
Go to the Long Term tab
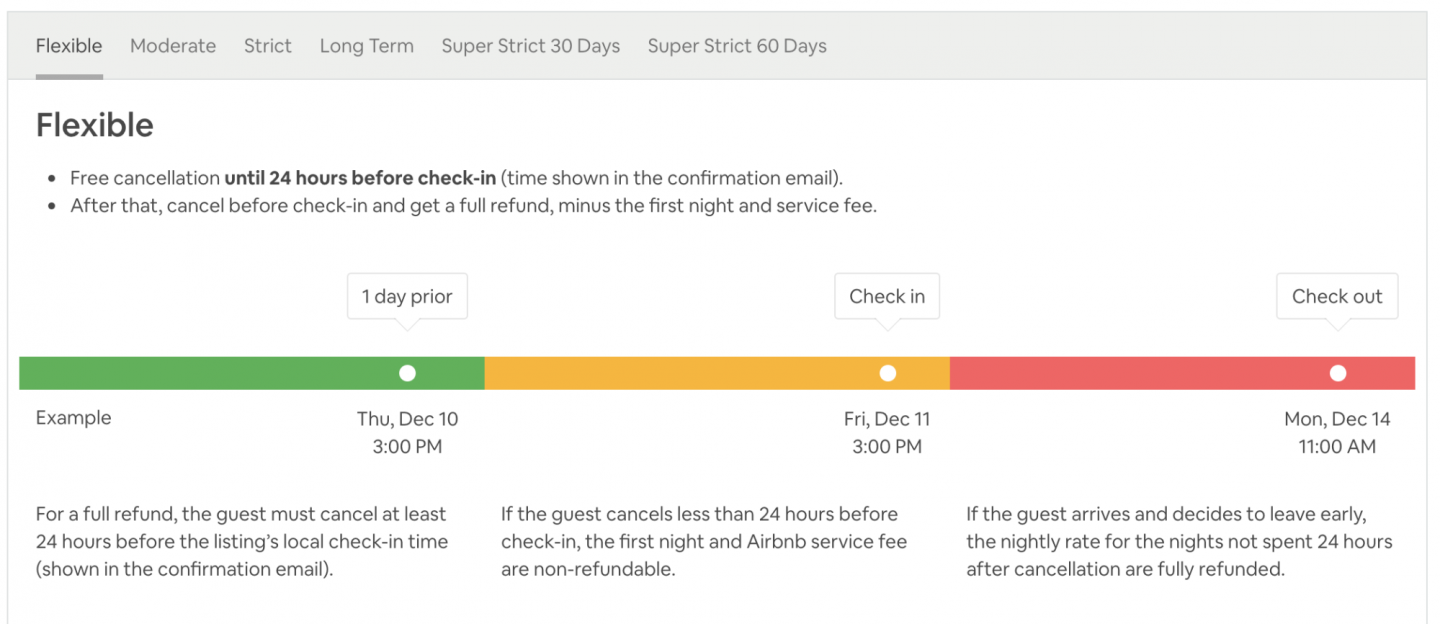367,46
